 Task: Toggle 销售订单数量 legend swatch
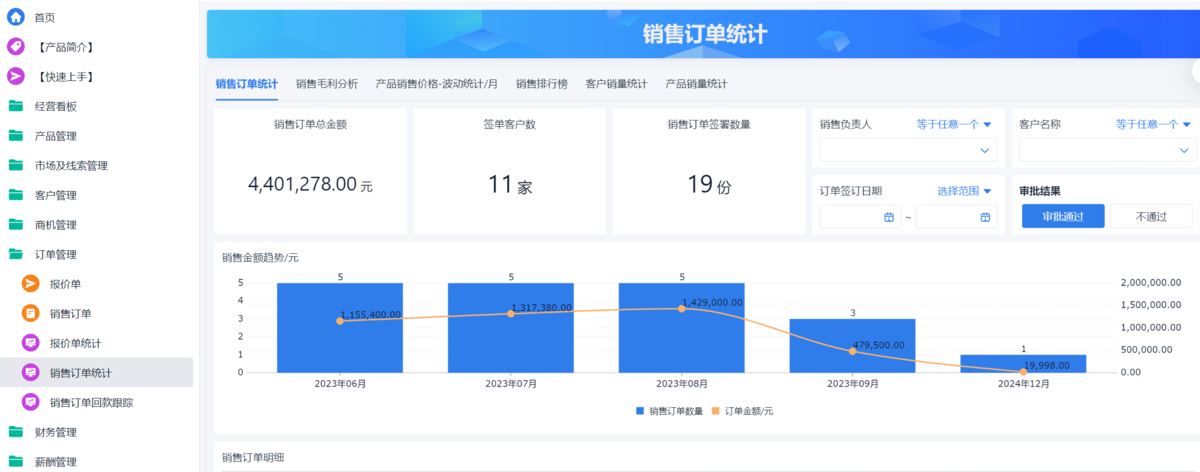(640, 411)
